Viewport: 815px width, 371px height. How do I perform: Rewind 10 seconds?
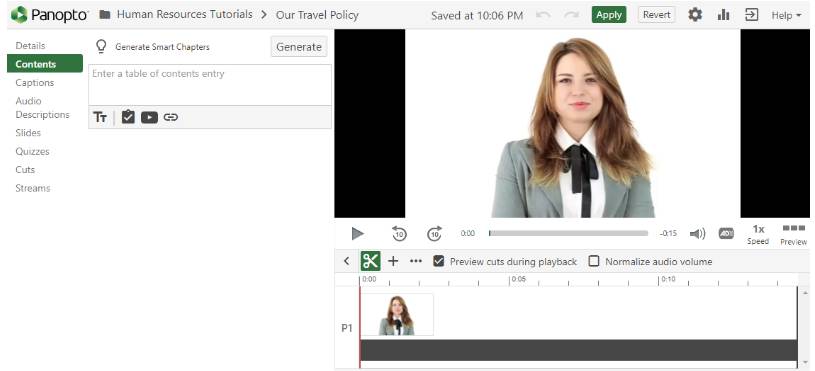tap(399, 233)
